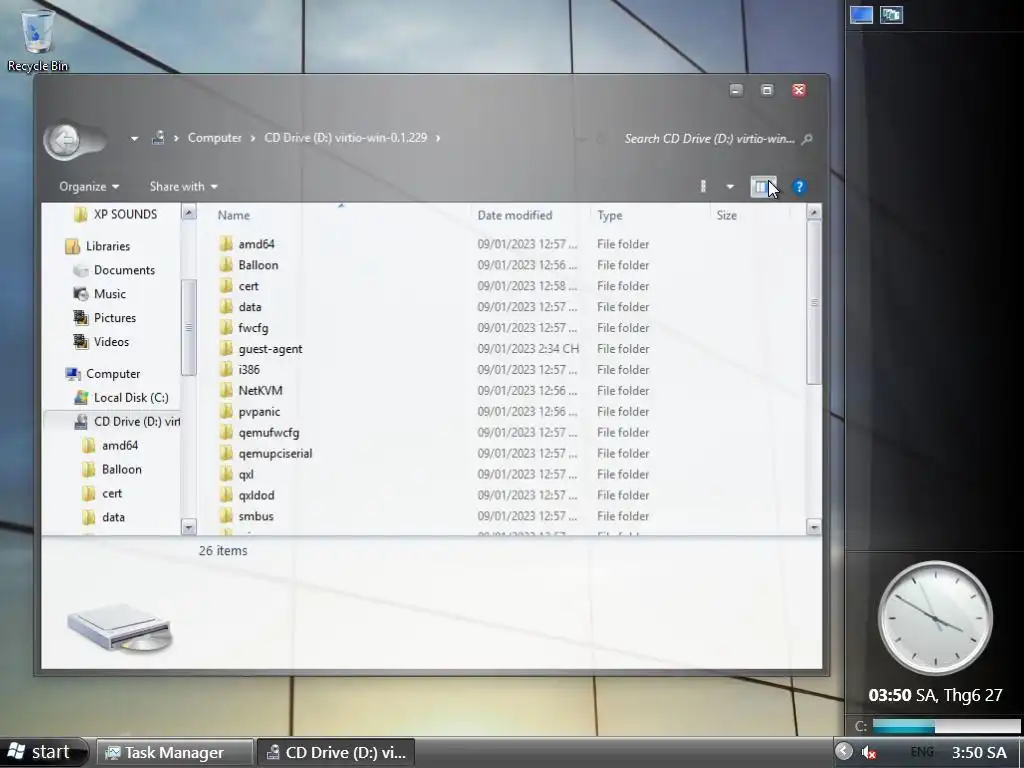The width and height of the screenshot is (1024, 768).
Task: Click ENG language indicator in tray
Action: click(x=922, y=752)
